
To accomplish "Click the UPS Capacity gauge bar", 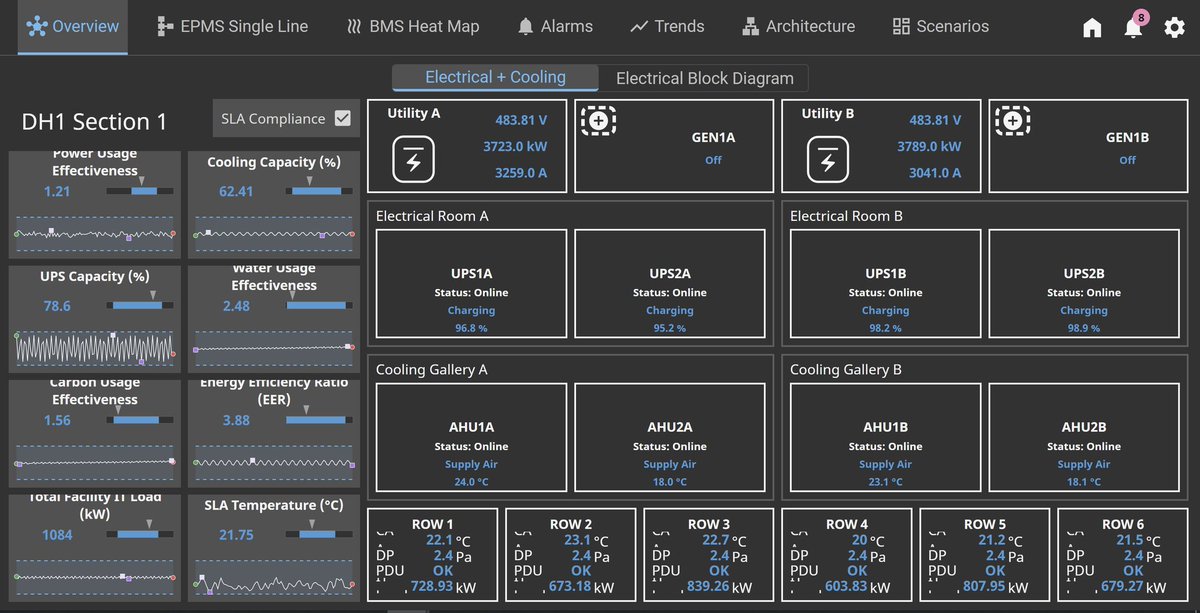I will 142,306.
